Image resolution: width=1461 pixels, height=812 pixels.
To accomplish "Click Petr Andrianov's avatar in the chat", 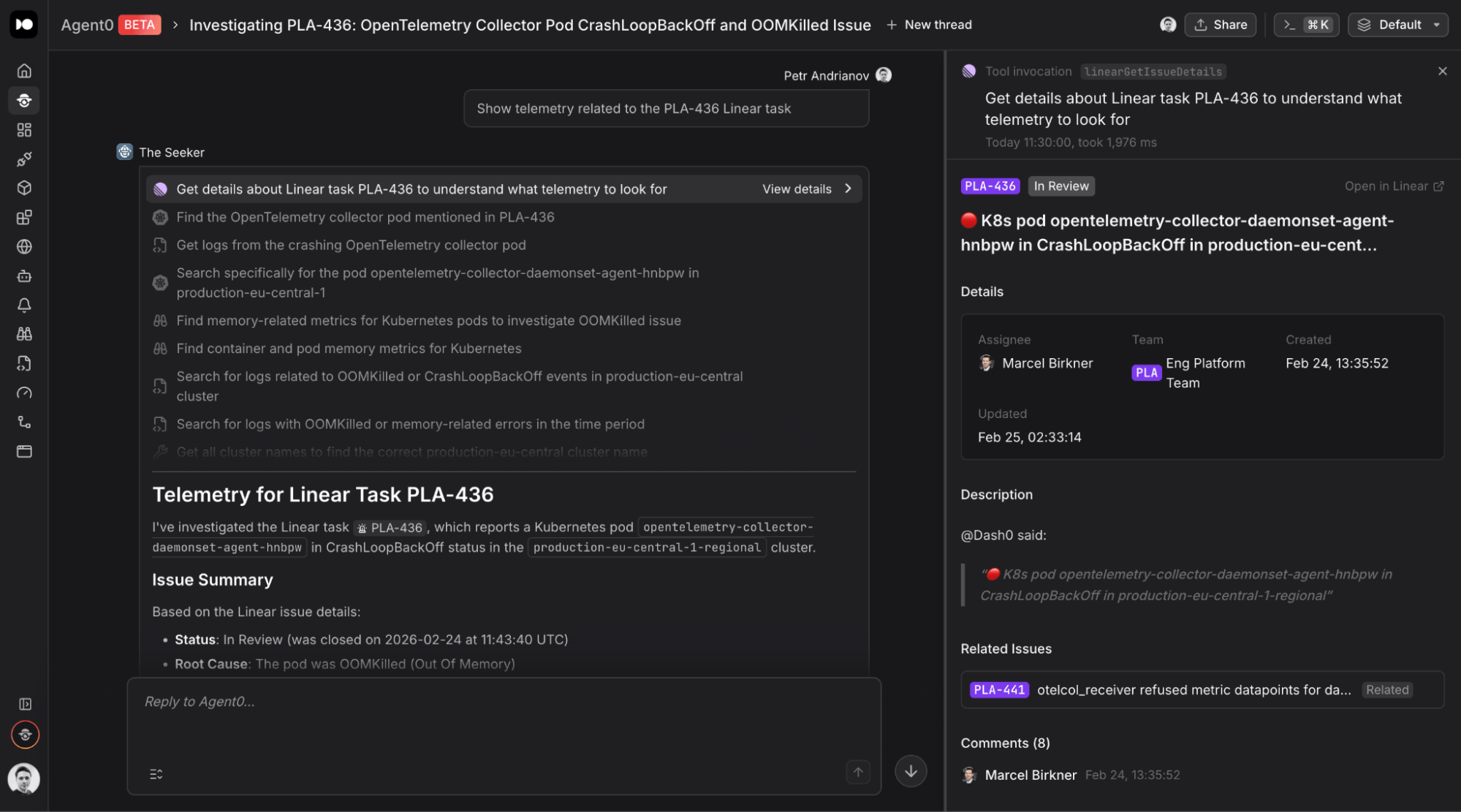I will pos(884,75).
